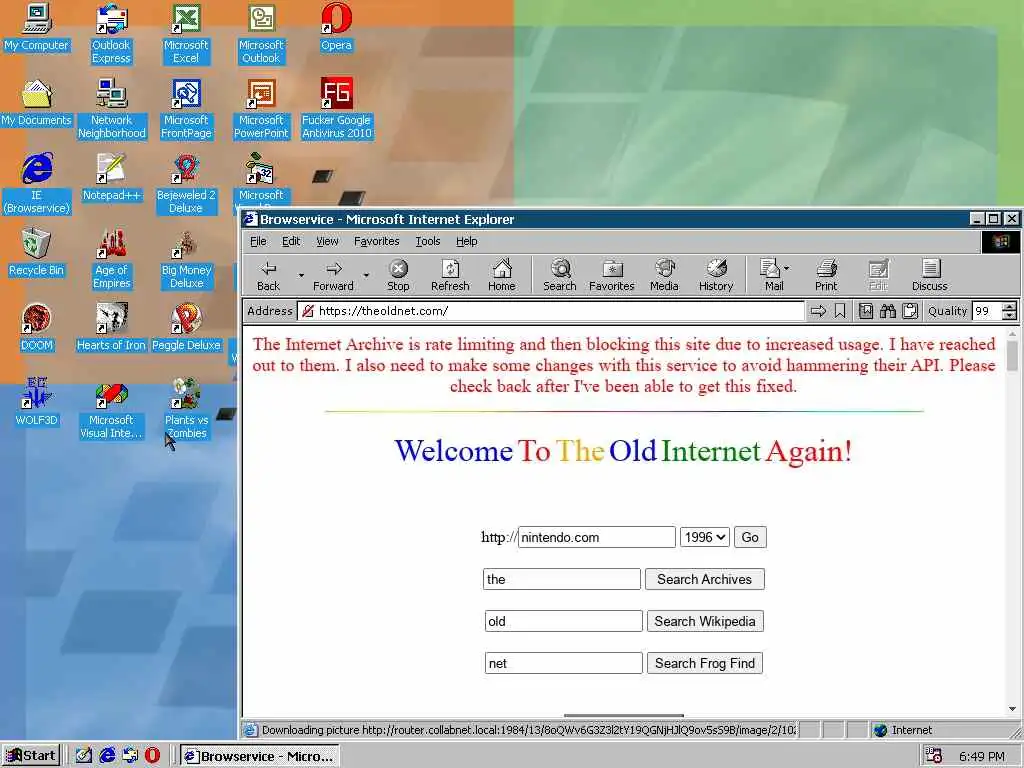Open the Favorites toolbar button
Screen dimensions: 1024x768
coord(612,276)
